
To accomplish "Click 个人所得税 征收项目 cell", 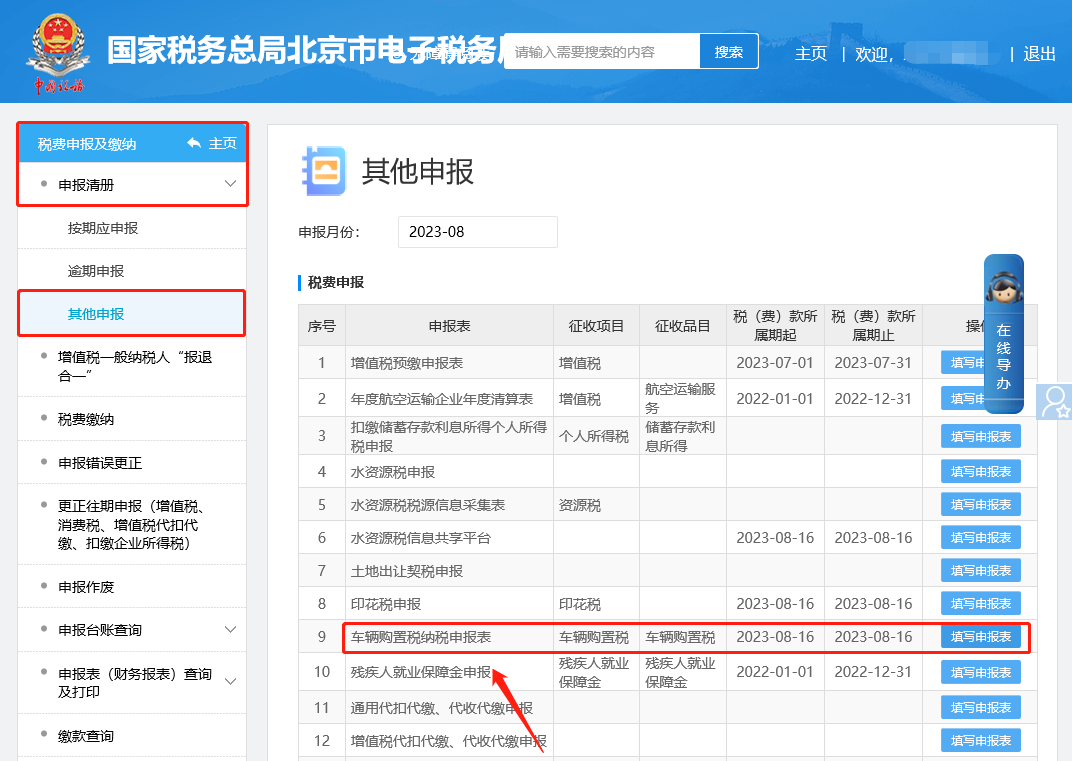I will click(596, 436).
